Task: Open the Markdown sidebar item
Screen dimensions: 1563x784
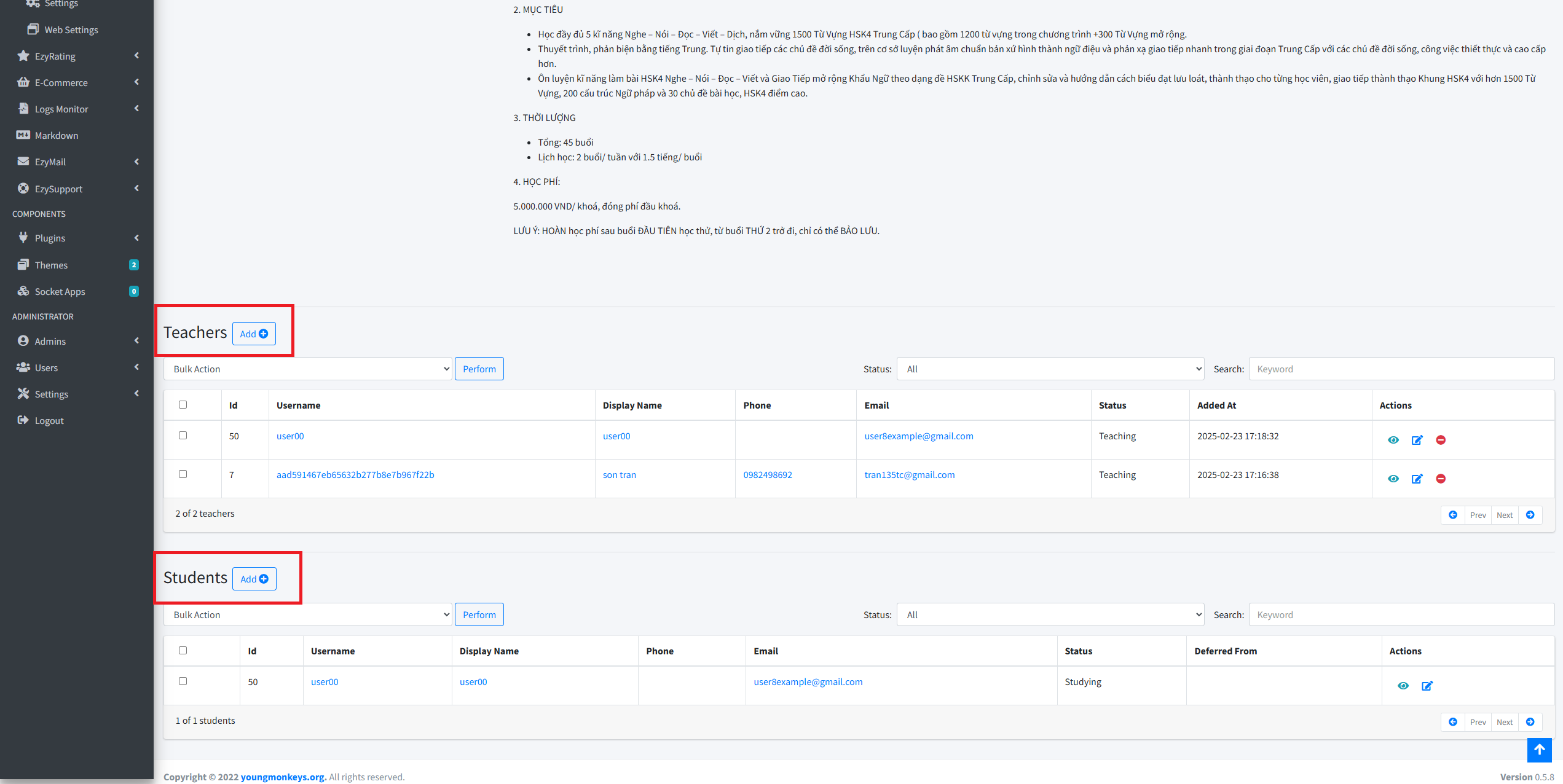Action: [x=57, y=135]
